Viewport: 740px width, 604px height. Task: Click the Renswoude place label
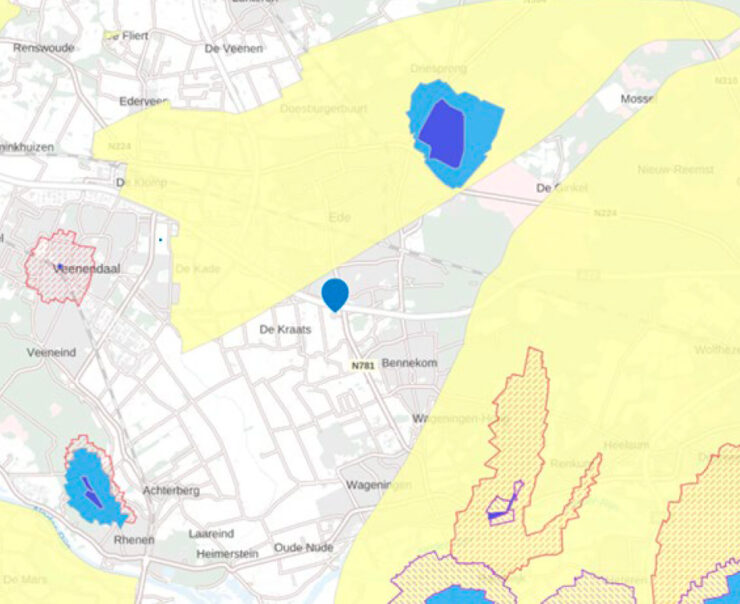pos(44,48)
